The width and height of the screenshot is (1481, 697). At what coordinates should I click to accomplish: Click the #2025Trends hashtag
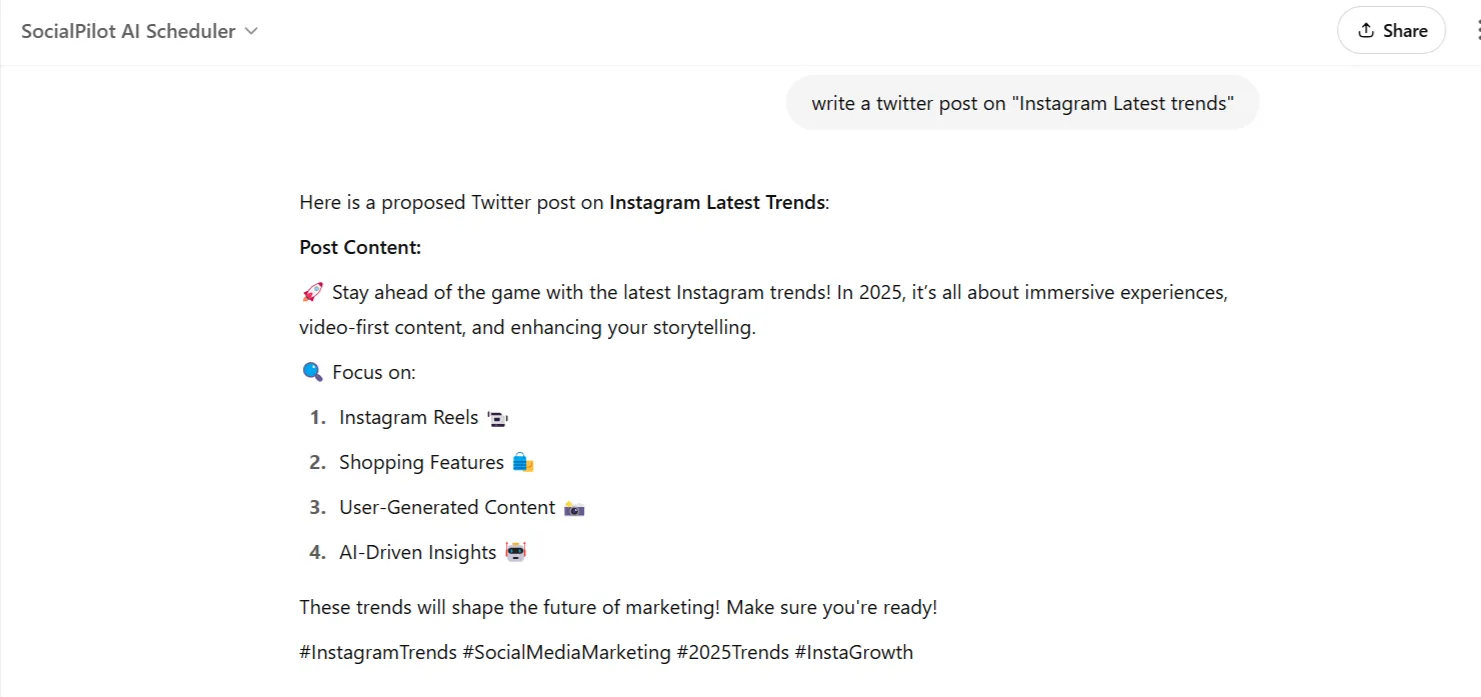(732, 653)
